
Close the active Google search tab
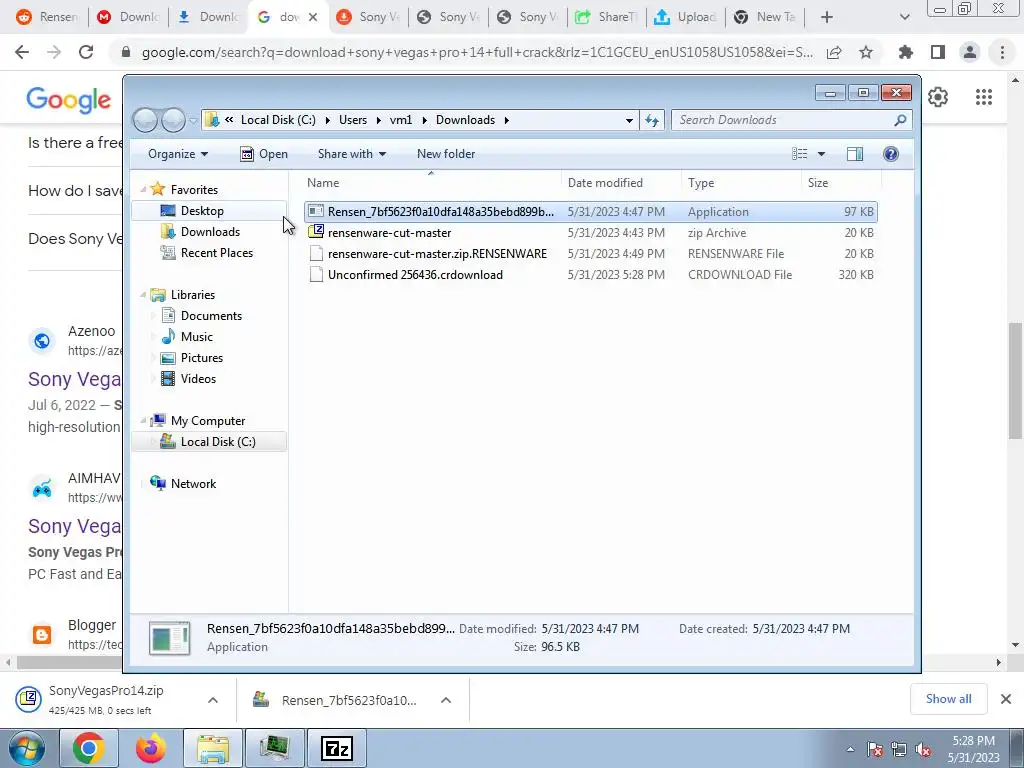313,17
